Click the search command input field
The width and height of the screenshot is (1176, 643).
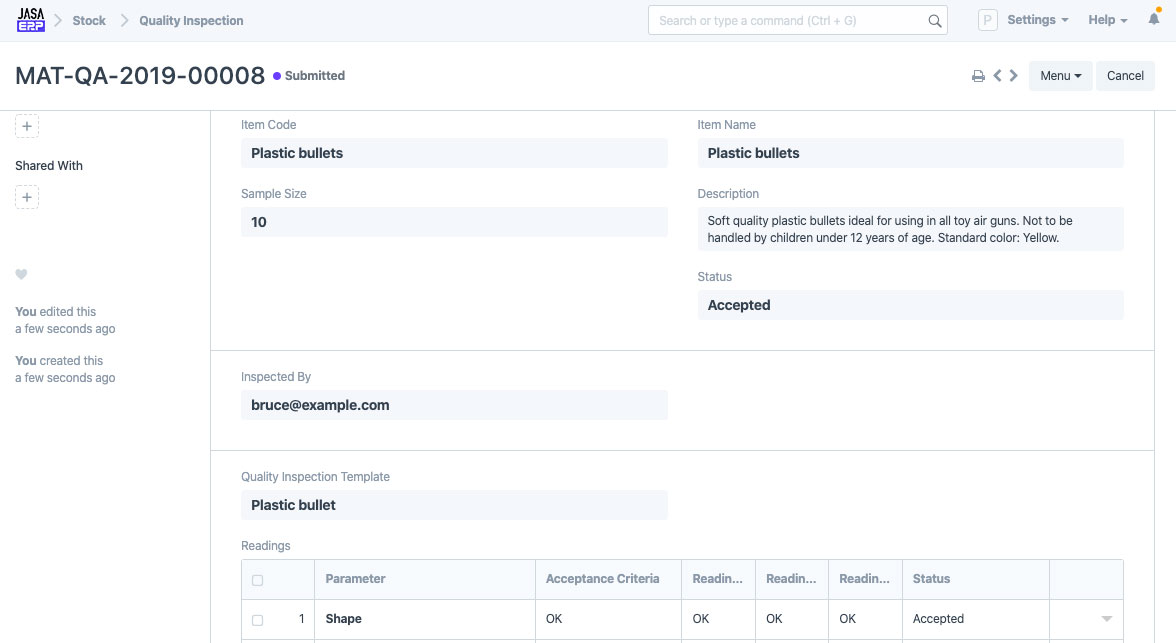pos(788,21)
